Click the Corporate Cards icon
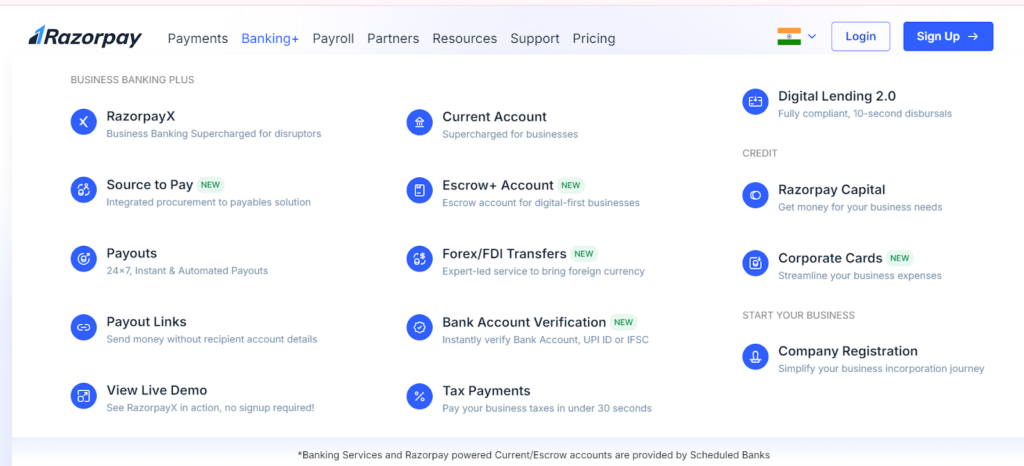 pyautogui.click(x=756, y=263)
